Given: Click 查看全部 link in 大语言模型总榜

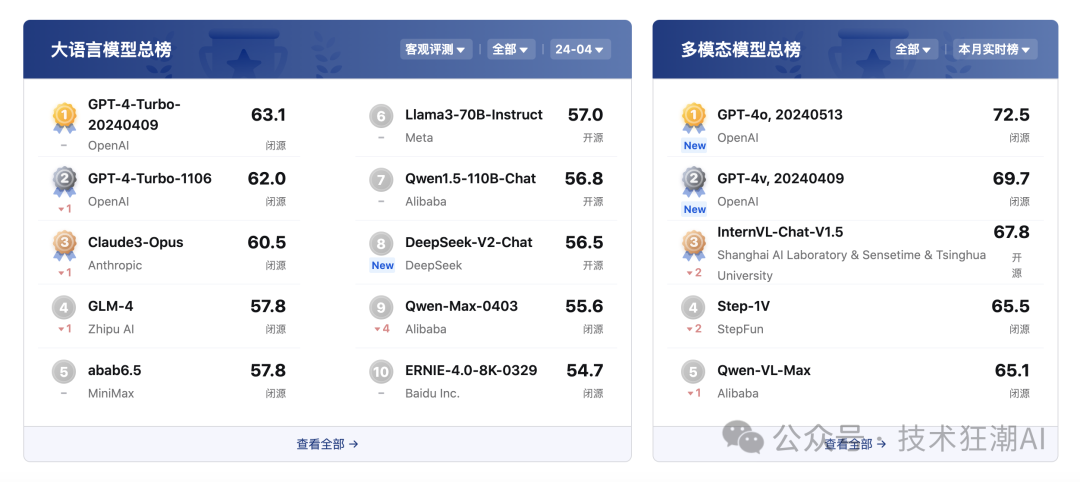Looking at the screenshot, I should [328, 444].
